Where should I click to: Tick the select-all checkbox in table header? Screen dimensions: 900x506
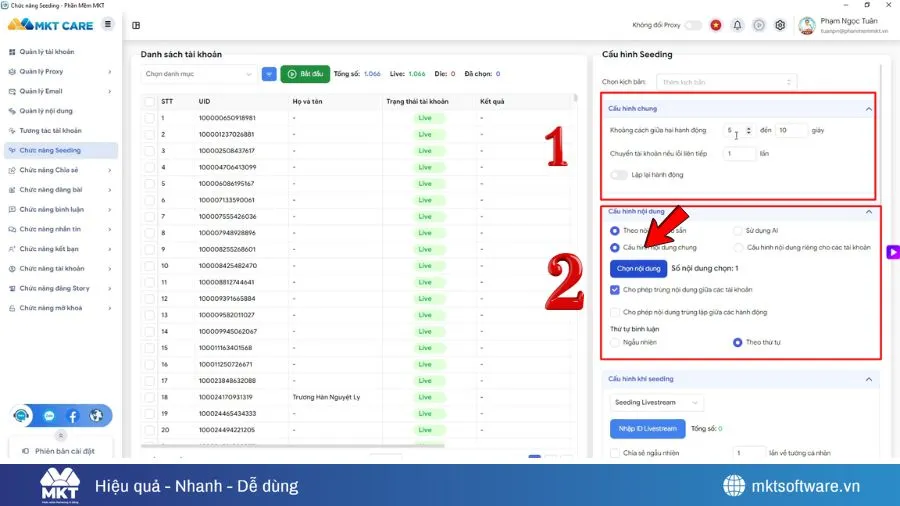pos(150,102)
